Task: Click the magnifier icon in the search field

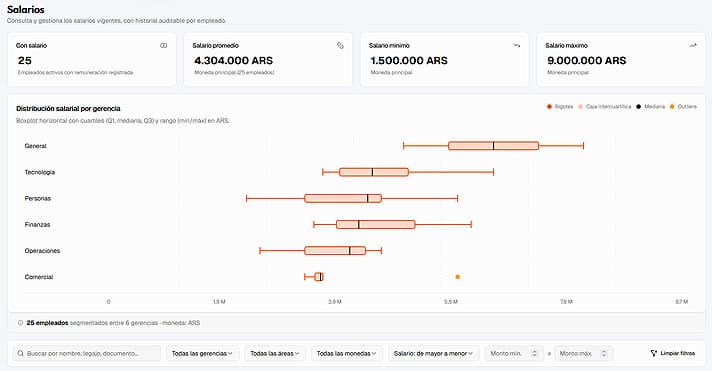Action: click(20, 353)
